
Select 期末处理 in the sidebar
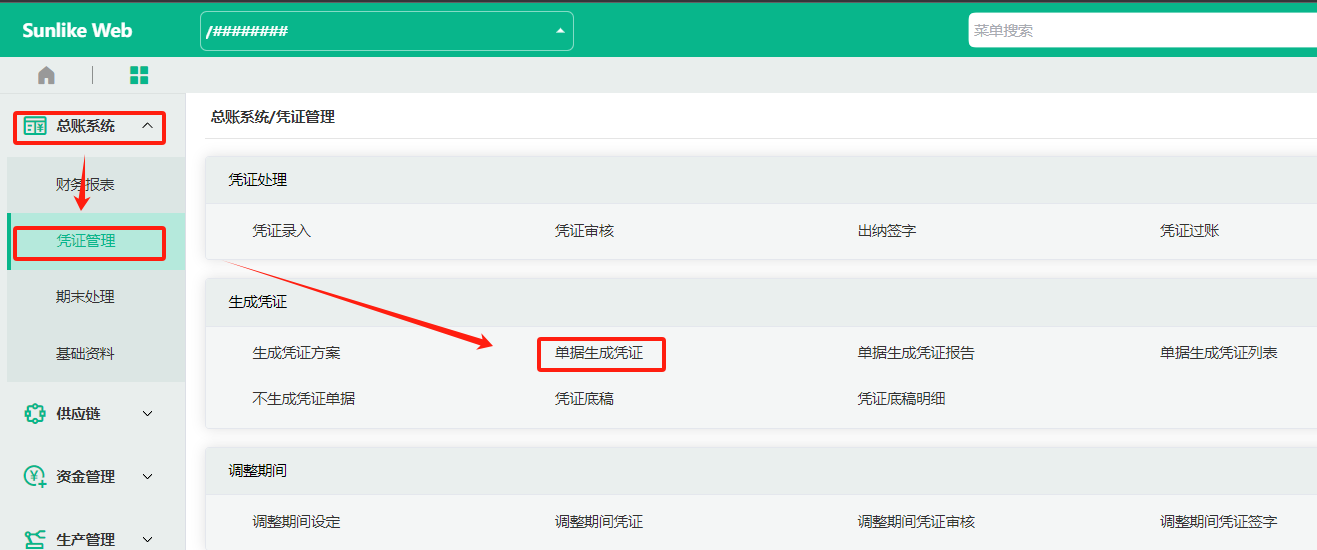(x=96, y=297)
